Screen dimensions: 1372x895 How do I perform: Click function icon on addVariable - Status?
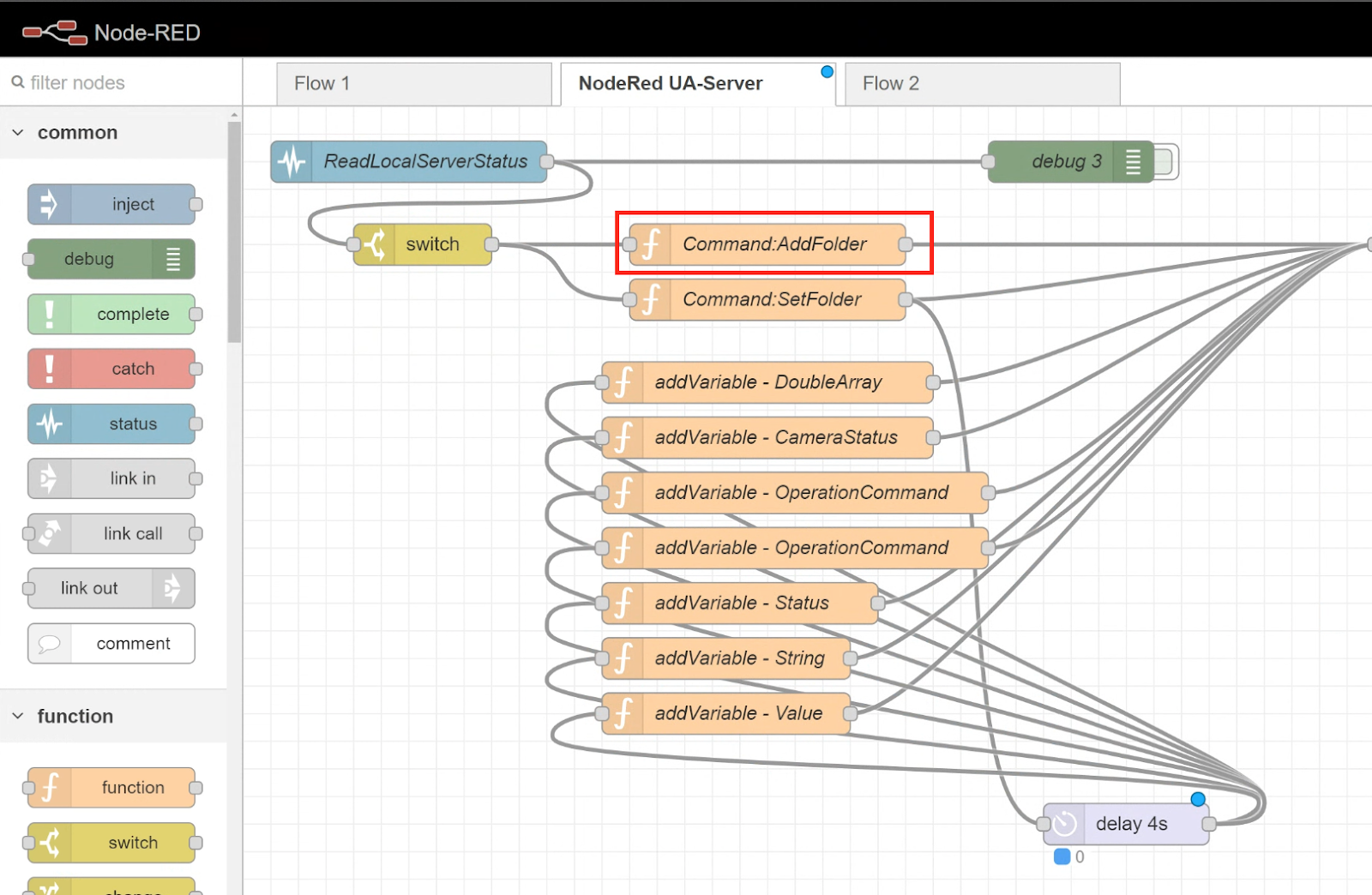pyautogui.click(x=623, y=603)
